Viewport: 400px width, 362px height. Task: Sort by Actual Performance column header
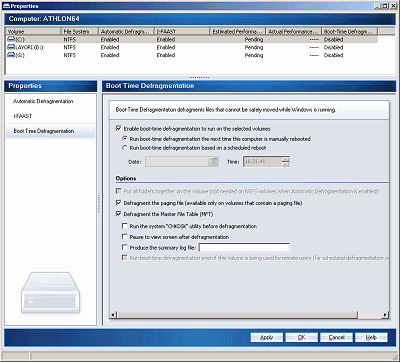point(294,31)
